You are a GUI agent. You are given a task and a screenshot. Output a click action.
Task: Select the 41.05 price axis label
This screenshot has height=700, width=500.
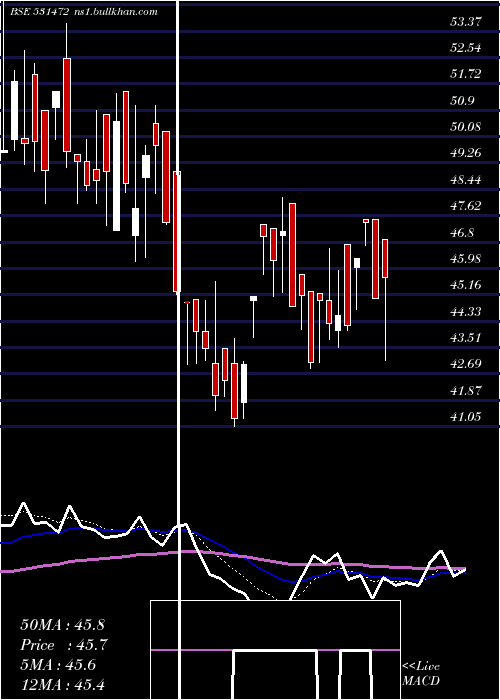tap(466, 417)
